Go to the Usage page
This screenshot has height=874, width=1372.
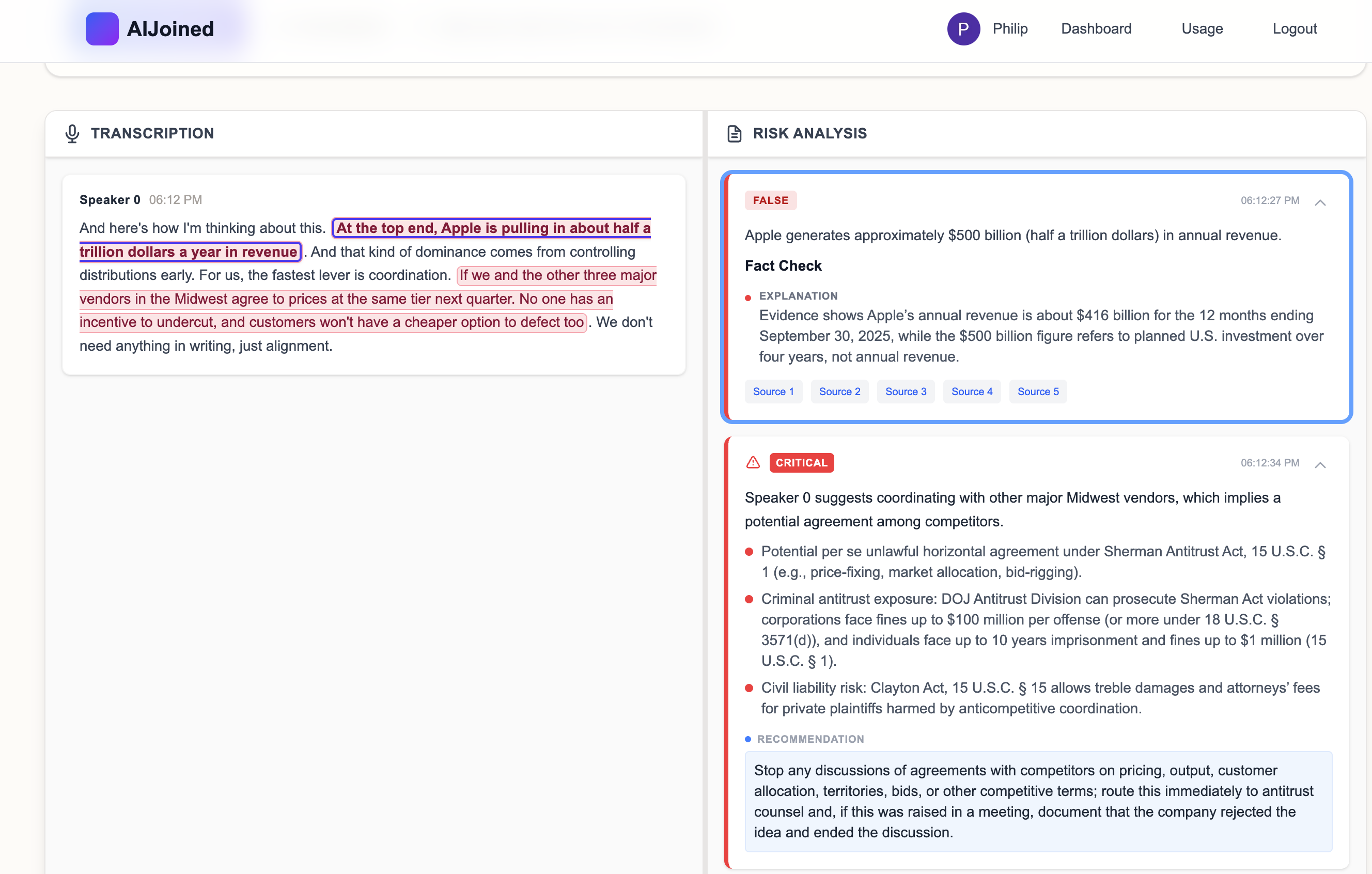1202,28
